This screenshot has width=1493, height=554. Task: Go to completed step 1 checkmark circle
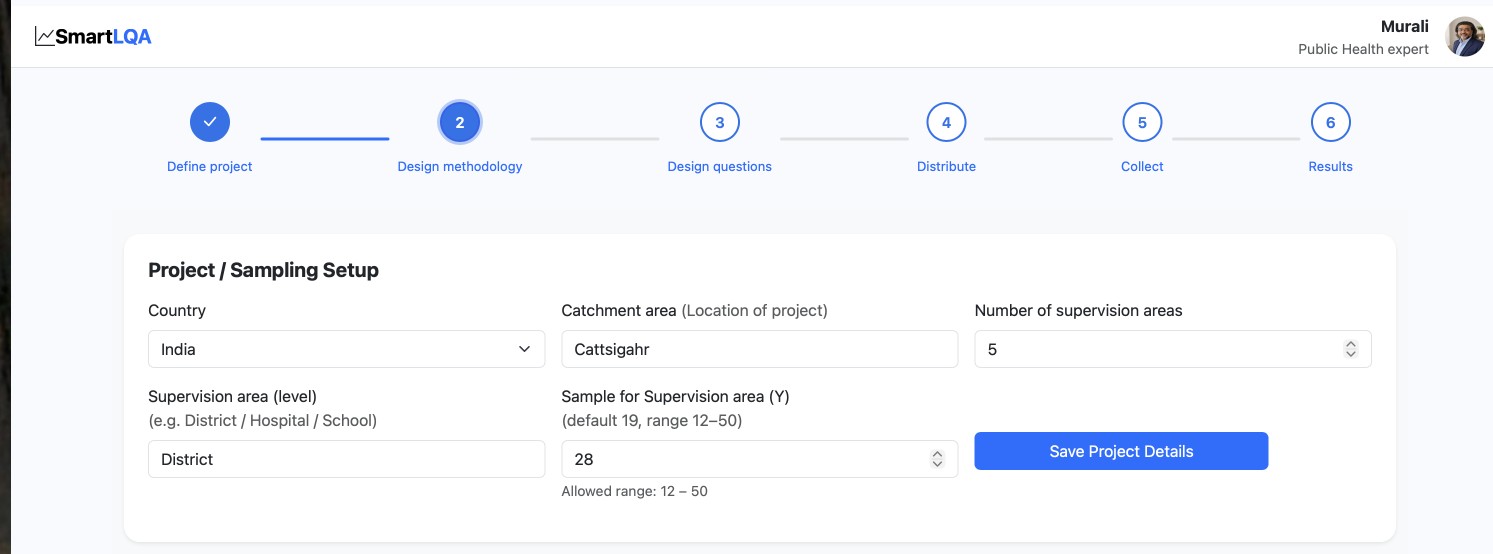pyautogui.click(x=210, y=122)
